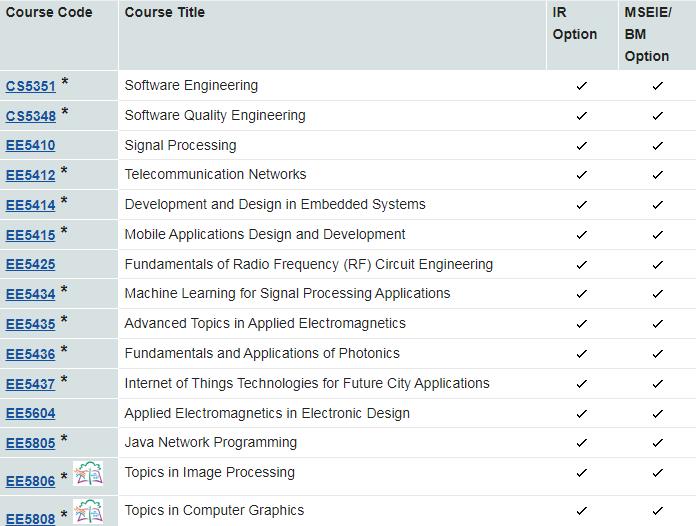Click the IR Option checkmark for Software Engineering
Screen dimensions: 696x526
(x=581, y=86)
